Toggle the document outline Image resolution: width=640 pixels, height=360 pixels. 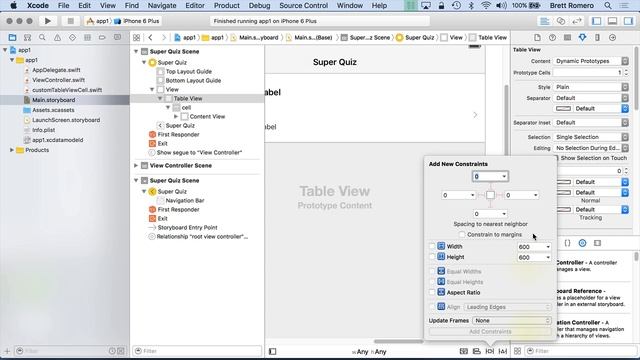pos(272,351)
